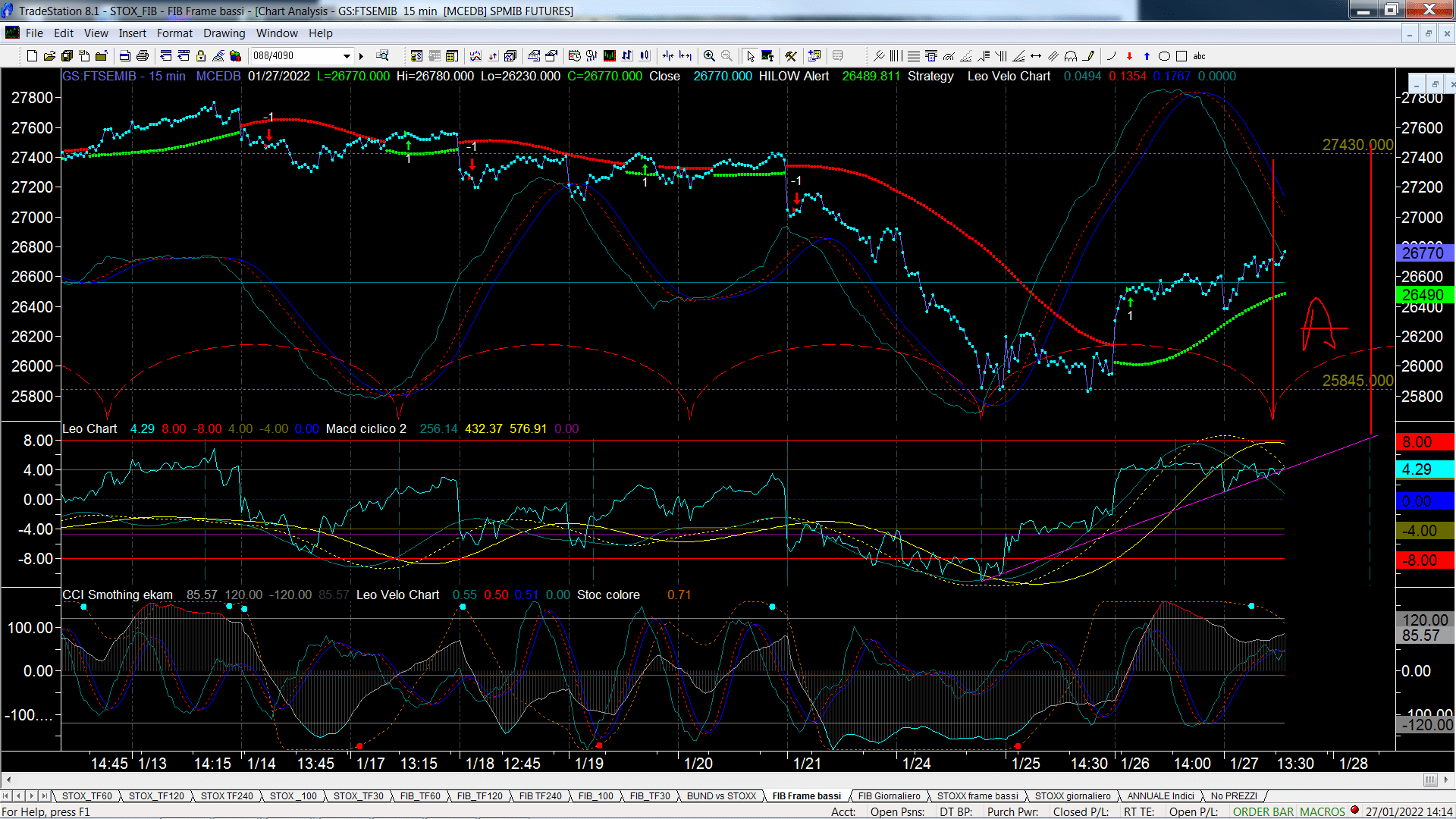
Task: Click the 26770 current price label
Action: click(1424, 253)
